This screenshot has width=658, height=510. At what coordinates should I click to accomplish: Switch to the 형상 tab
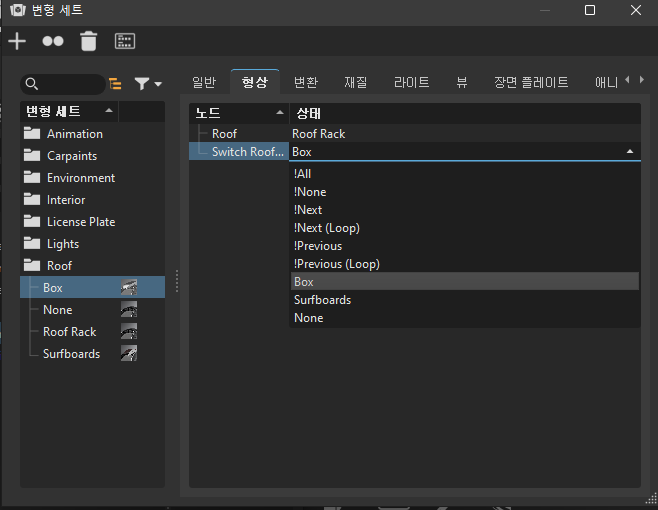tap(255, 82)
